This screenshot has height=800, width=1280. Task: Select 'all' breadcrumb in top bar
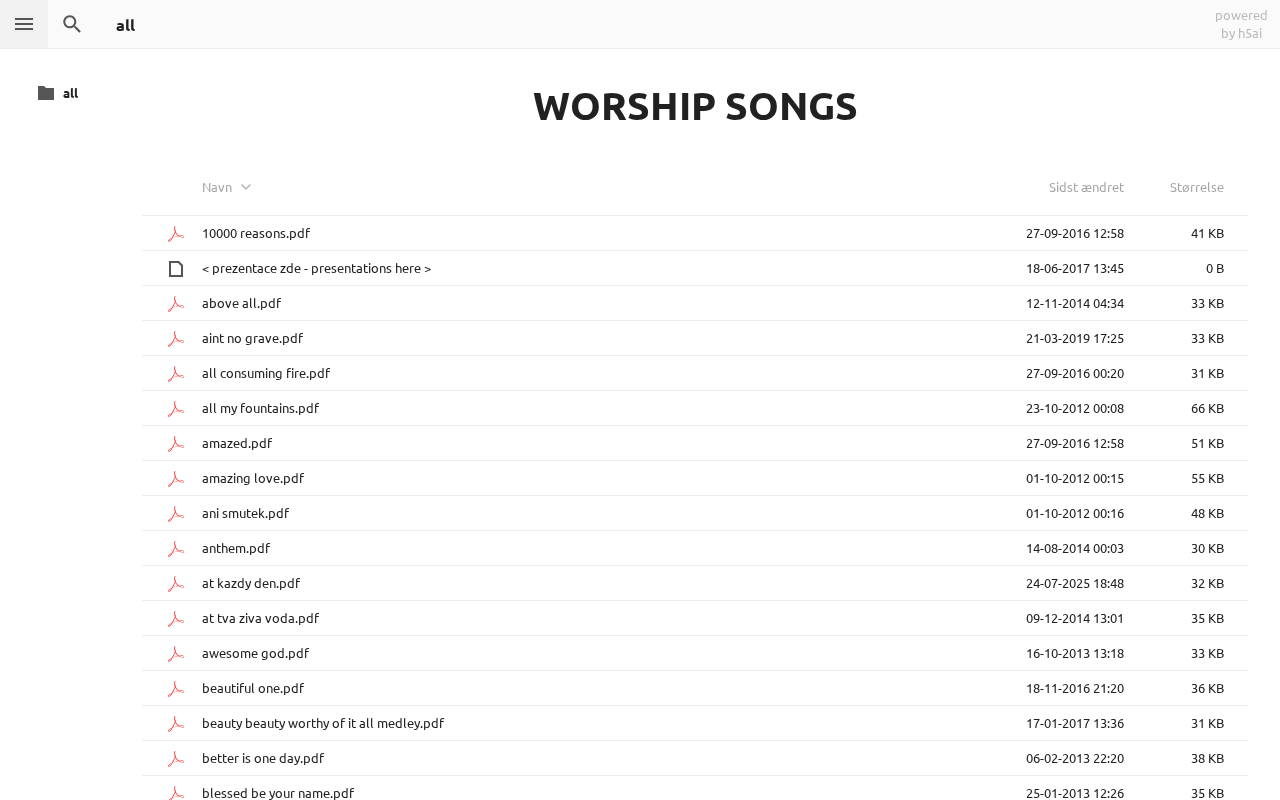125,25
